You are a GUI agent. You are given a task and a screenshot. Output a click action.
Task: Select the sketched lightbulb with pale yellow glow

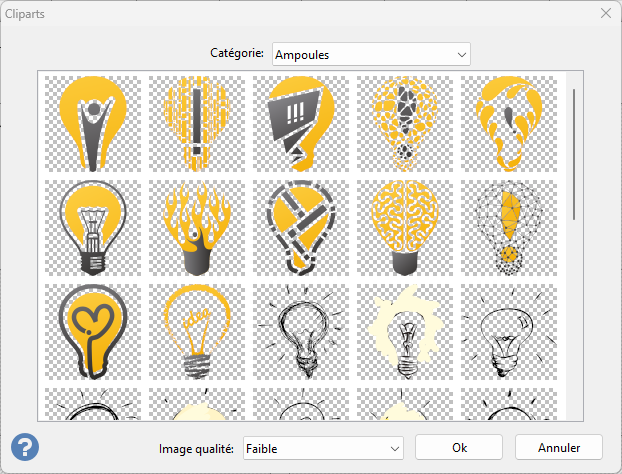pos(405,331)
